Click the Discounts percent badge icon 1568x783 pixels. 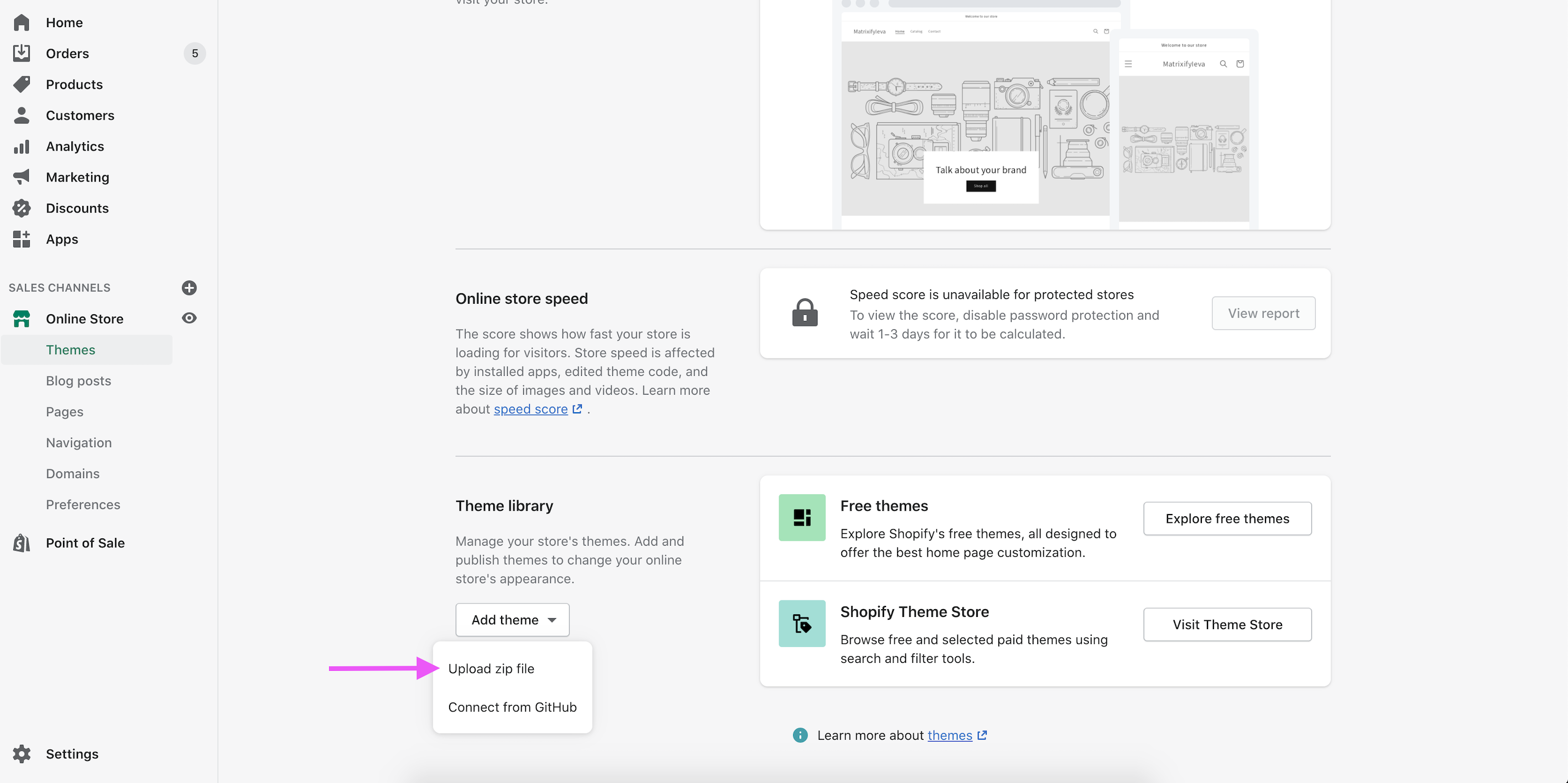pos(22,208)
